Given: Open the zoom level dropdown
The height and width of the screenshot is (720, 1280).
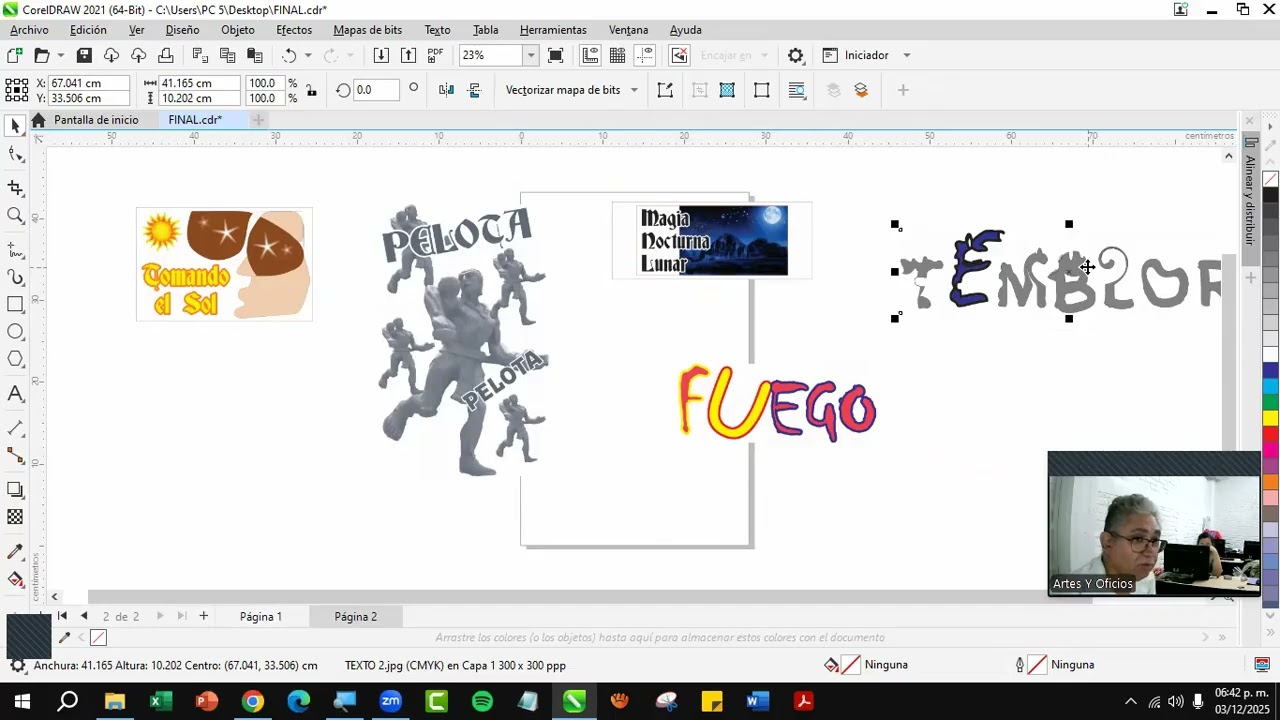Looking at the screenshot, I should click(x=531, y=56).
